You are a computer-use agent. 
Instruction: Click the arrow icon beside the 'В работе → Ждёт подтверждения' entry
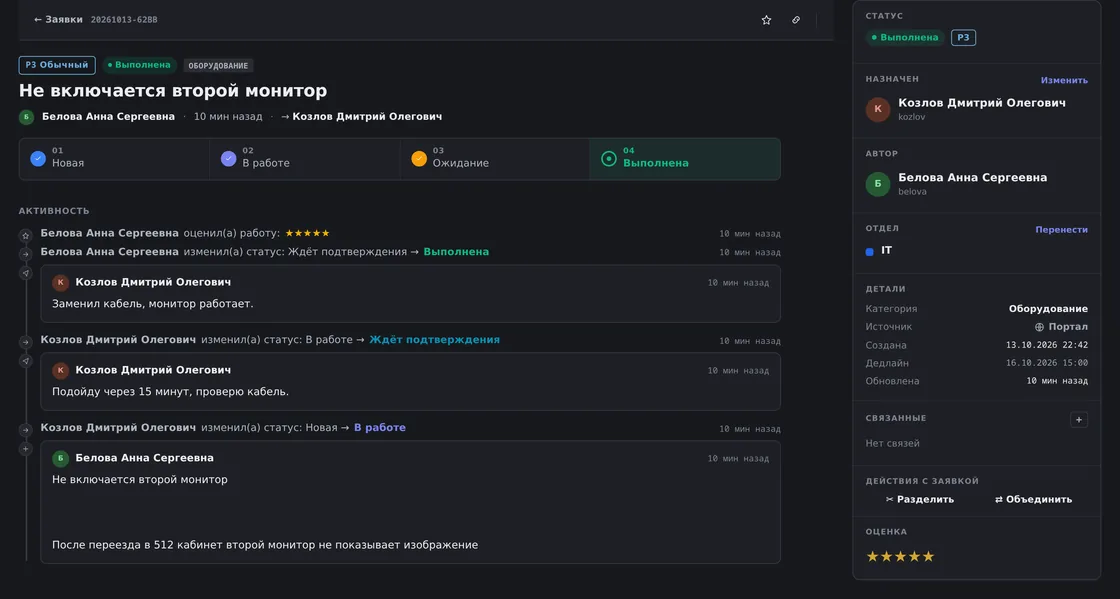[x=26, y=342]
